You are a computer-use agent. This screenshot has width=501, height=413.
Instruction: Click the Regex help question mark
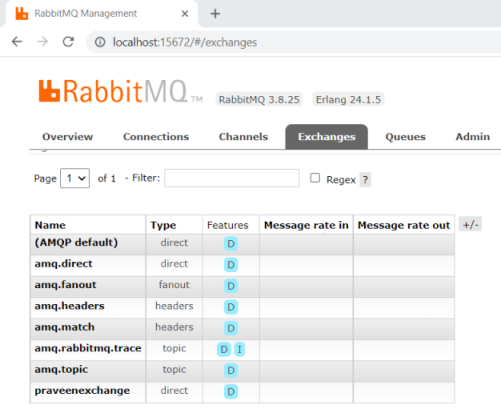365,180
